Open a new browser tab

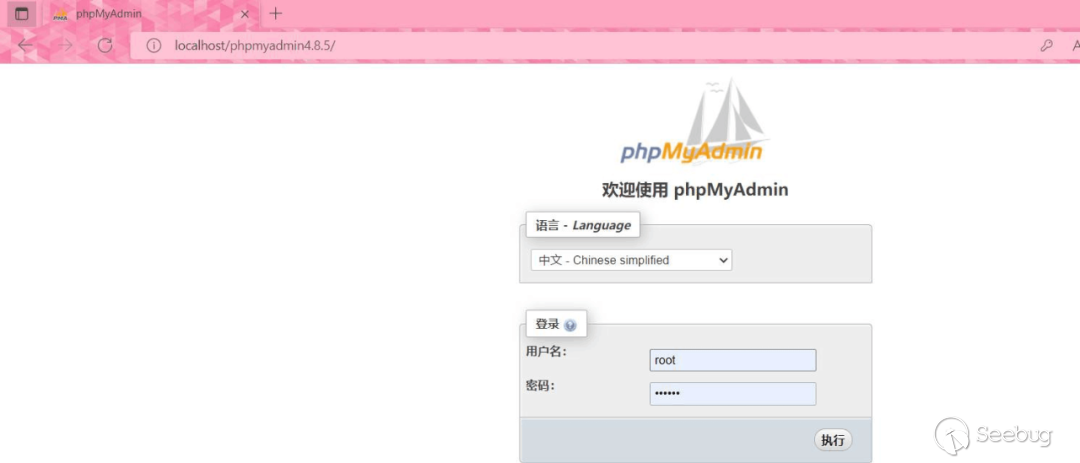tap(276, 13)
